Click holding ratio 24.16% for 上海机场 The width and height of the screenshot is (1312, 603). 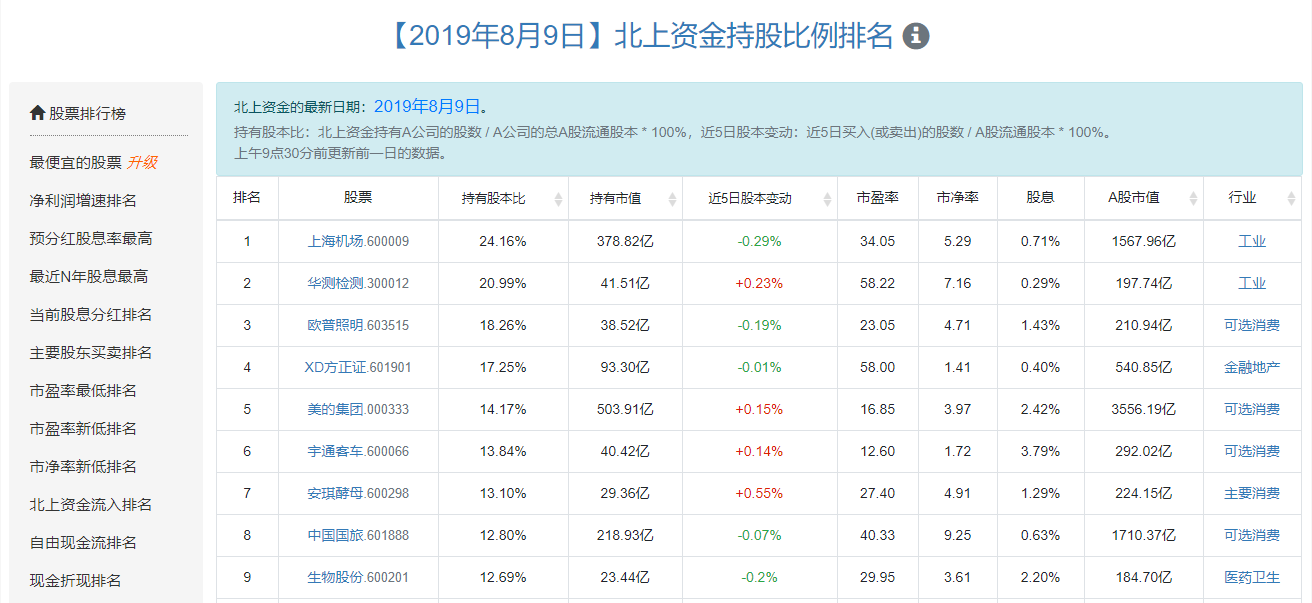tap(503, 241)
